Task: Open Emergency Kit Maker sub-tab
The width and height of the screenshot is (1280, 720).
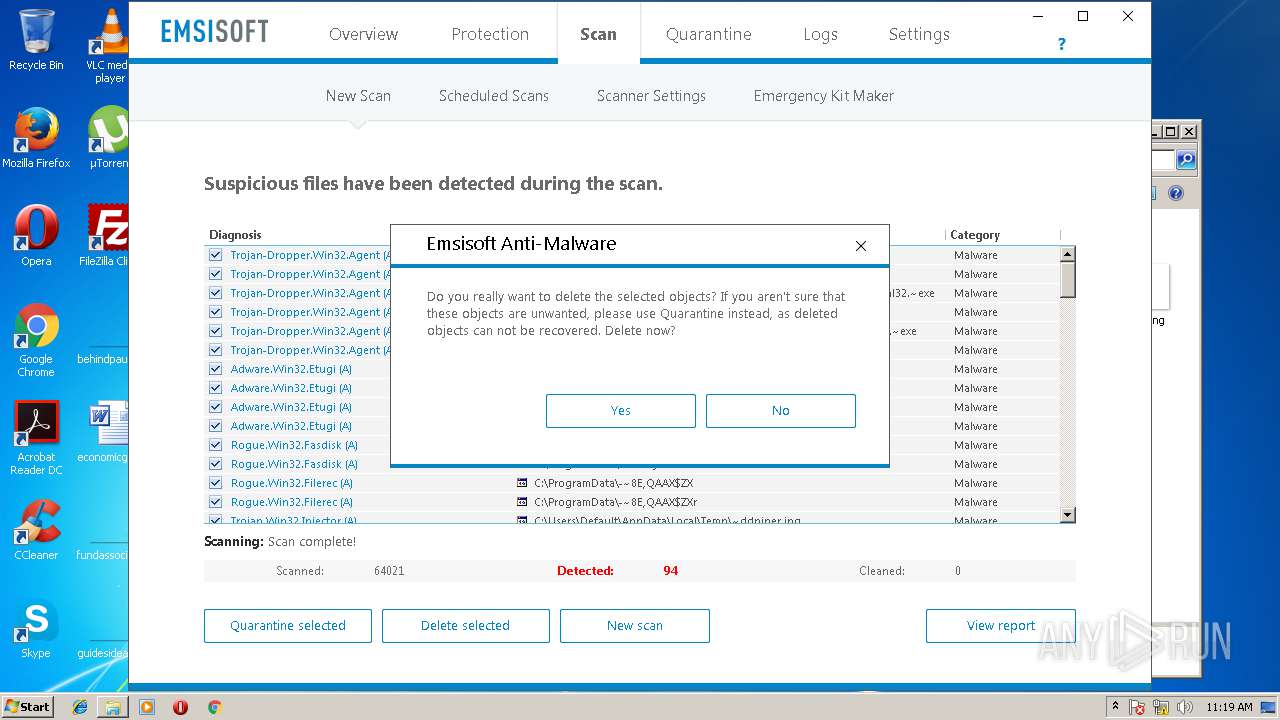Action: (x=824, y=96)
